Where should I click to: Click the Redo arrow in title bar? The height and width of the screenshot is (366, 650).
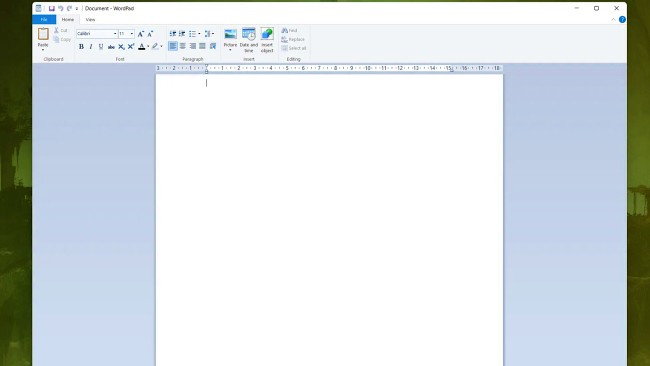pyautogui.click(x=69, y=8)
